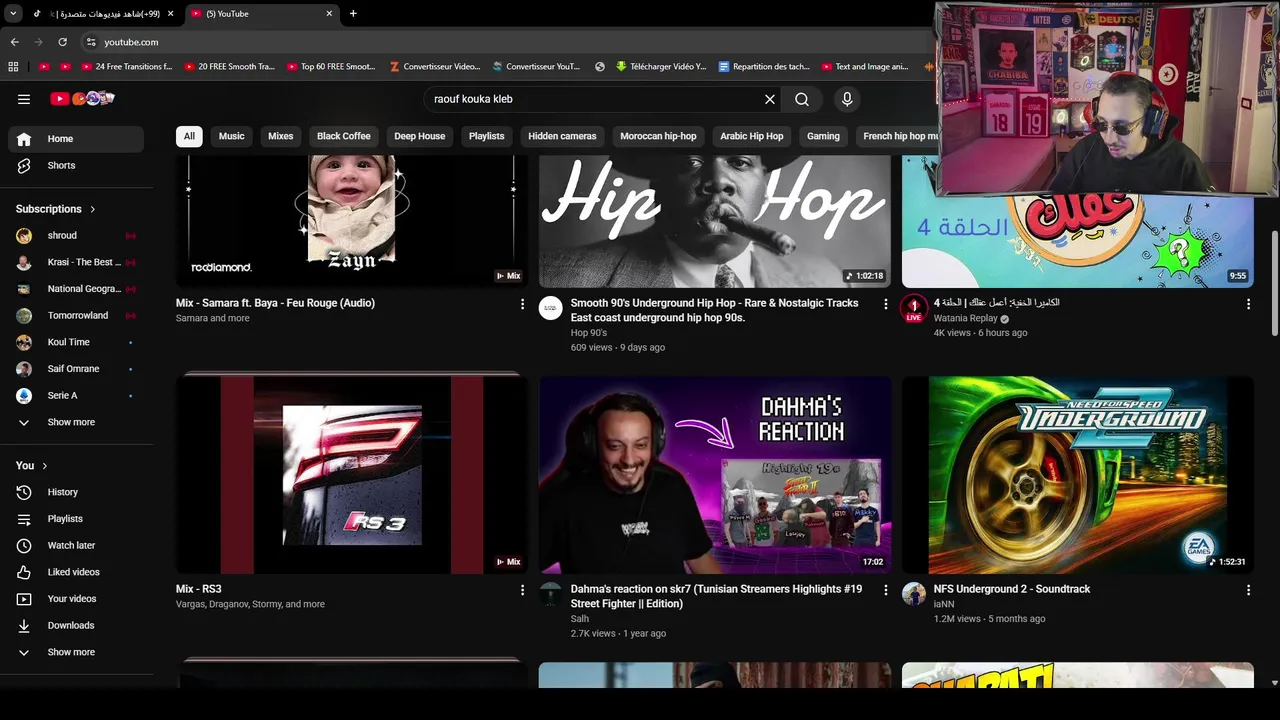Open the tab search dropdown arrow
This screenshot has width=1280, height=720.
coord(13,13)
